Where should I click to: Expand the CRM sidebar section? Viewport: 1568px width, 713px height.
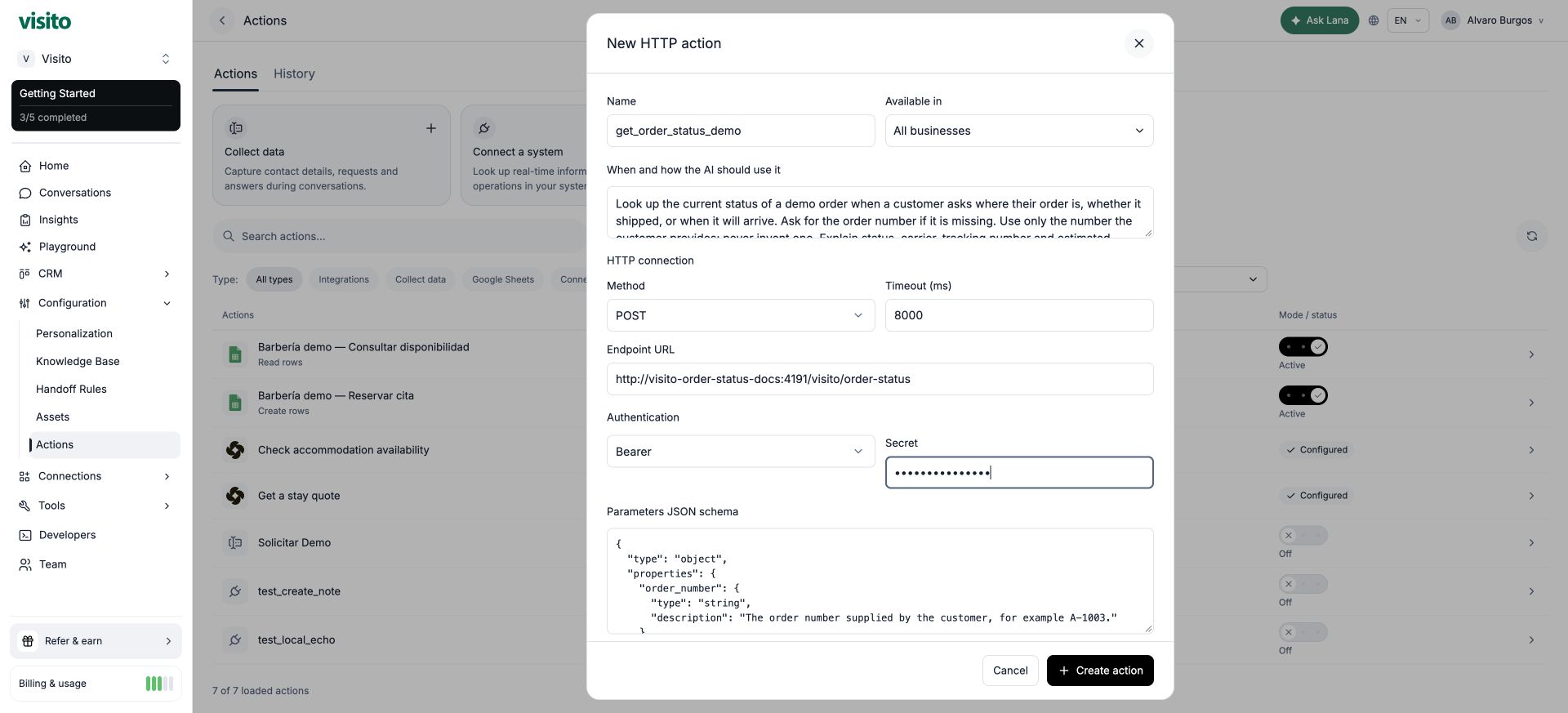96,274
